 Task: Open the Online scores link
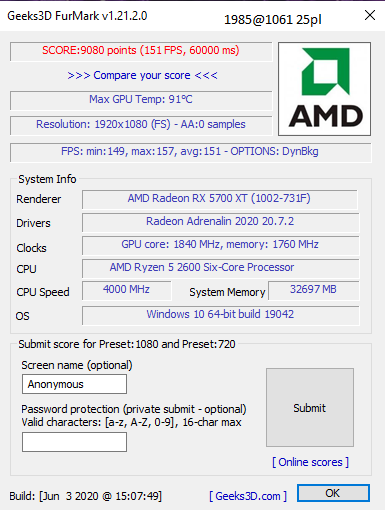click(x=310, y=462)
